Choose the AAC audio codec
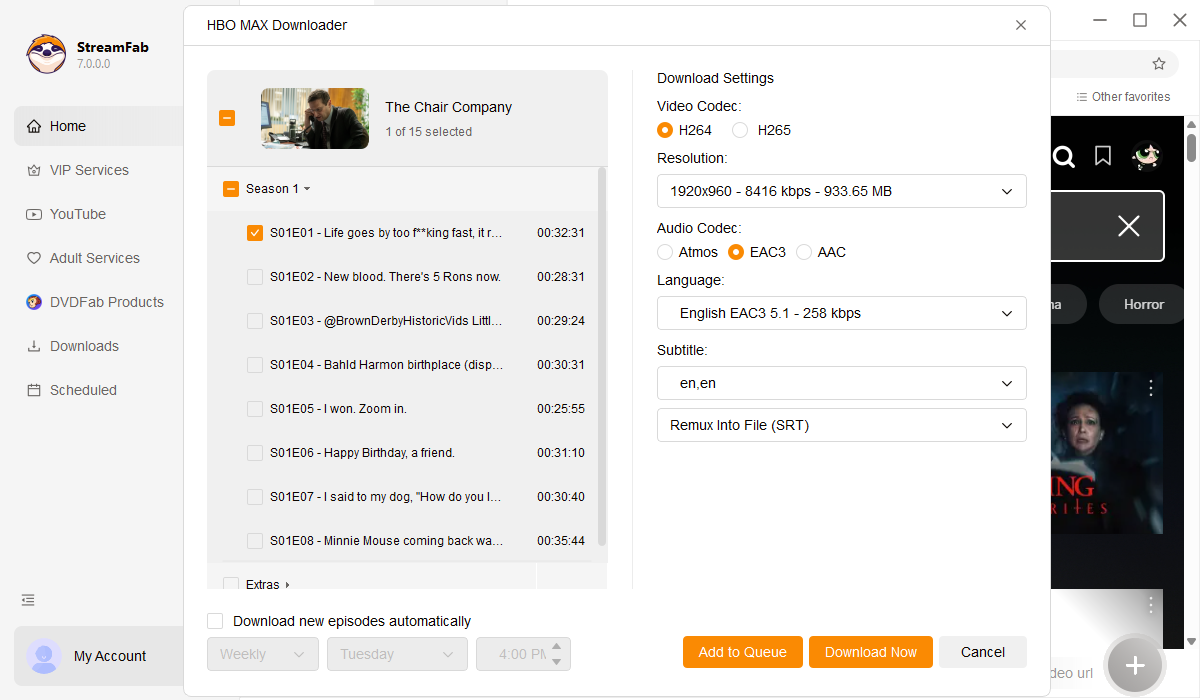Image resolution: width=1200 pixels, height=700 pixels. 804,252
